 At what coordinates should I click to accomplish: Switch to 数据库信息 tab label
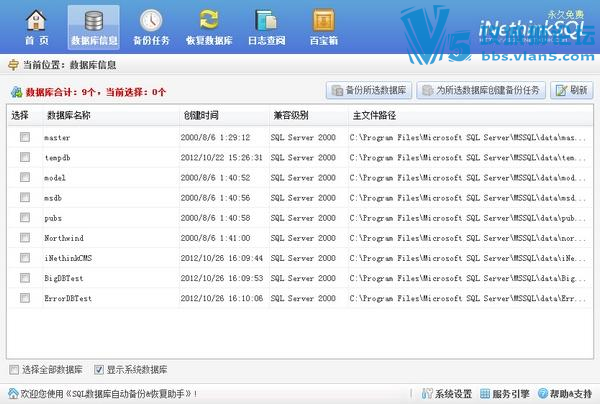coord(94,41)
